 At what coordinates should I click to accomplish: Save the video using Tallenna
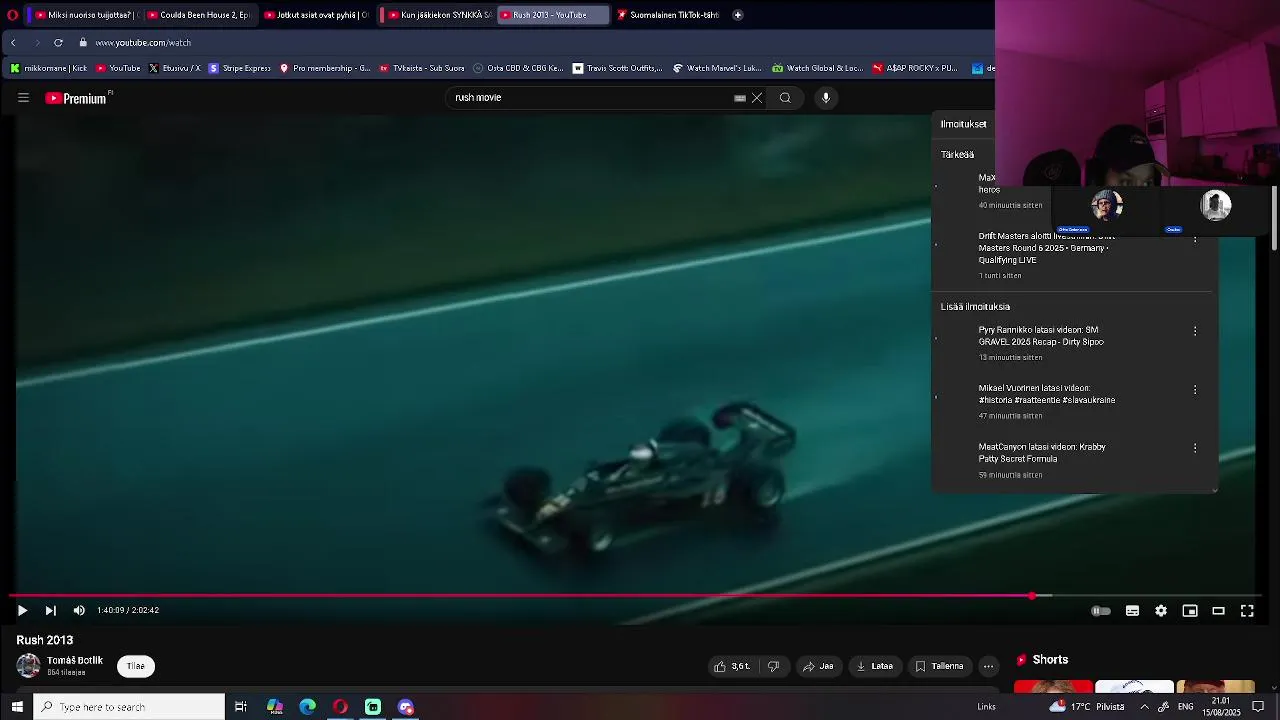[939, 666]
